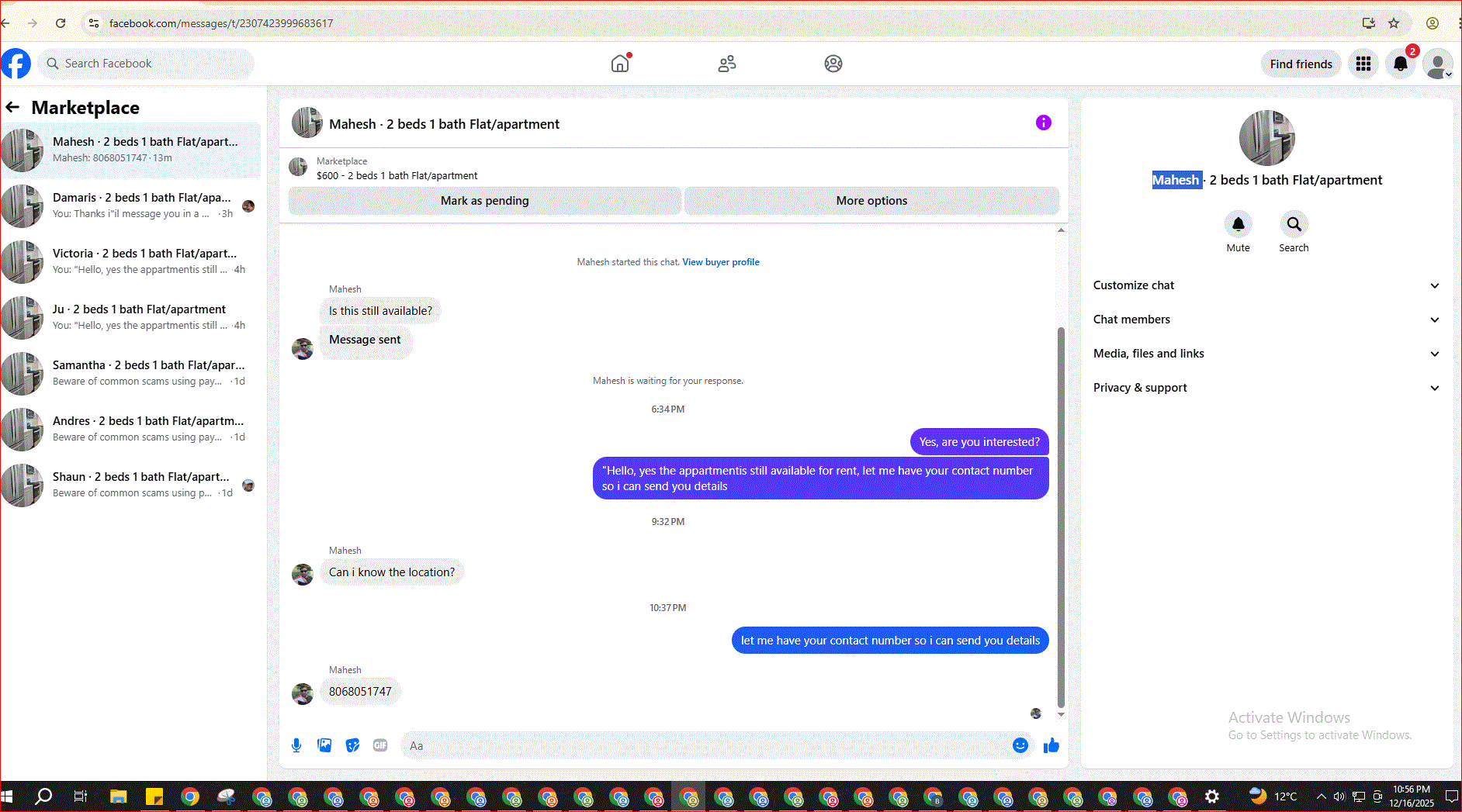Open the weather widget showing 12°C
The width and height of the screenshot is (1462, 812).
click(1271, 796)
